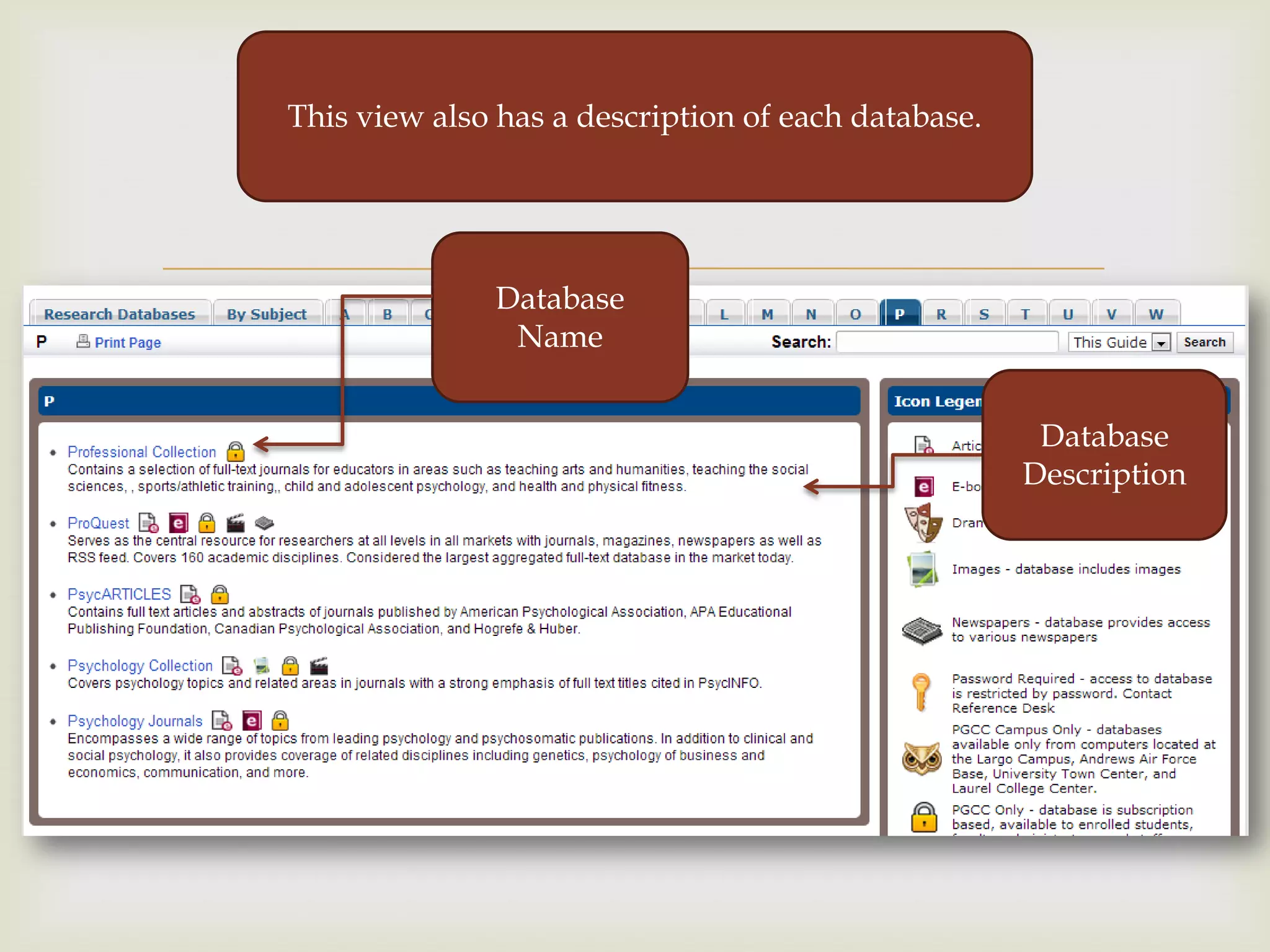Viewport: 1270px width, 952px height.
Task: Select the B letter tab
Action: tap(388, 314)
